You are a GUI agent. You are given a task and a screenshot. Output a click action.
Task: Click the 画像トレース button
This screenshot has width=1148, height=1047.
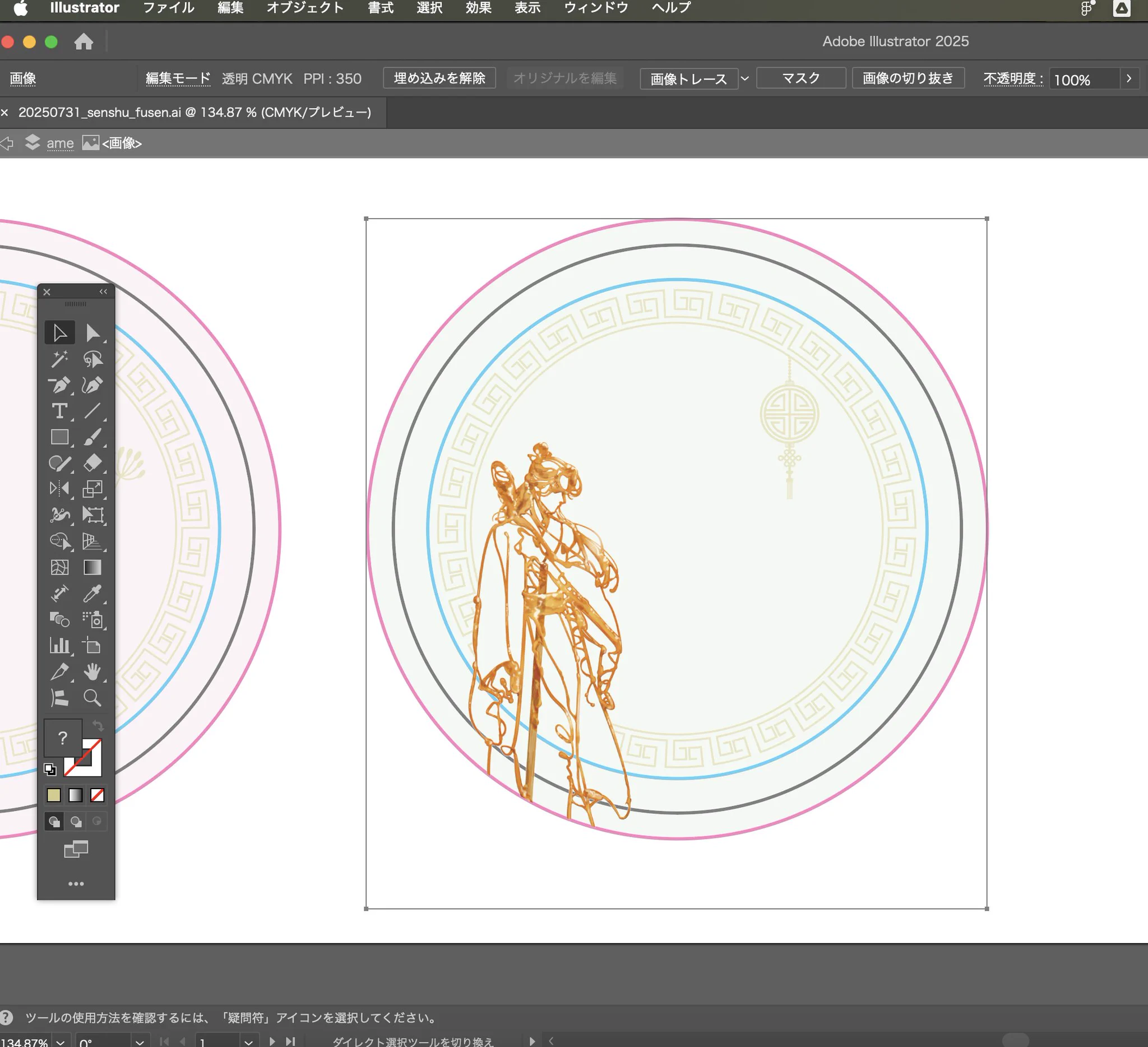(688, 78)
